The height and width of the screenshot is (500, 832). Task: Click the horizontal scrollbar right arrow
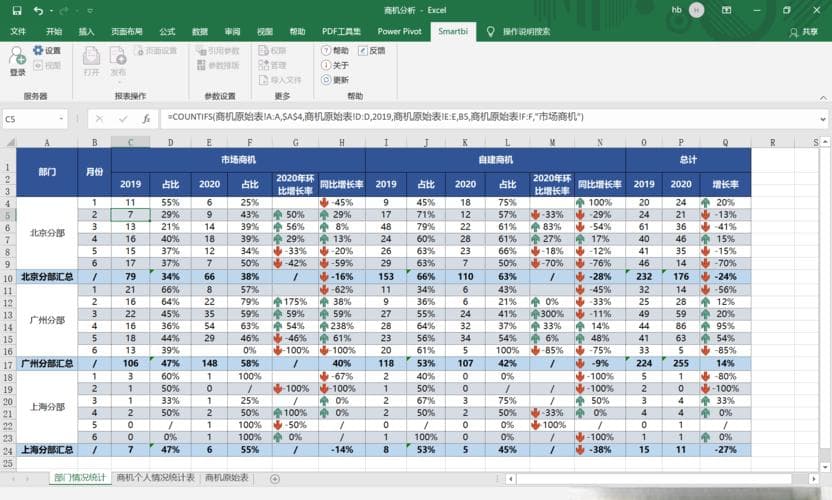tap(814, 479)
